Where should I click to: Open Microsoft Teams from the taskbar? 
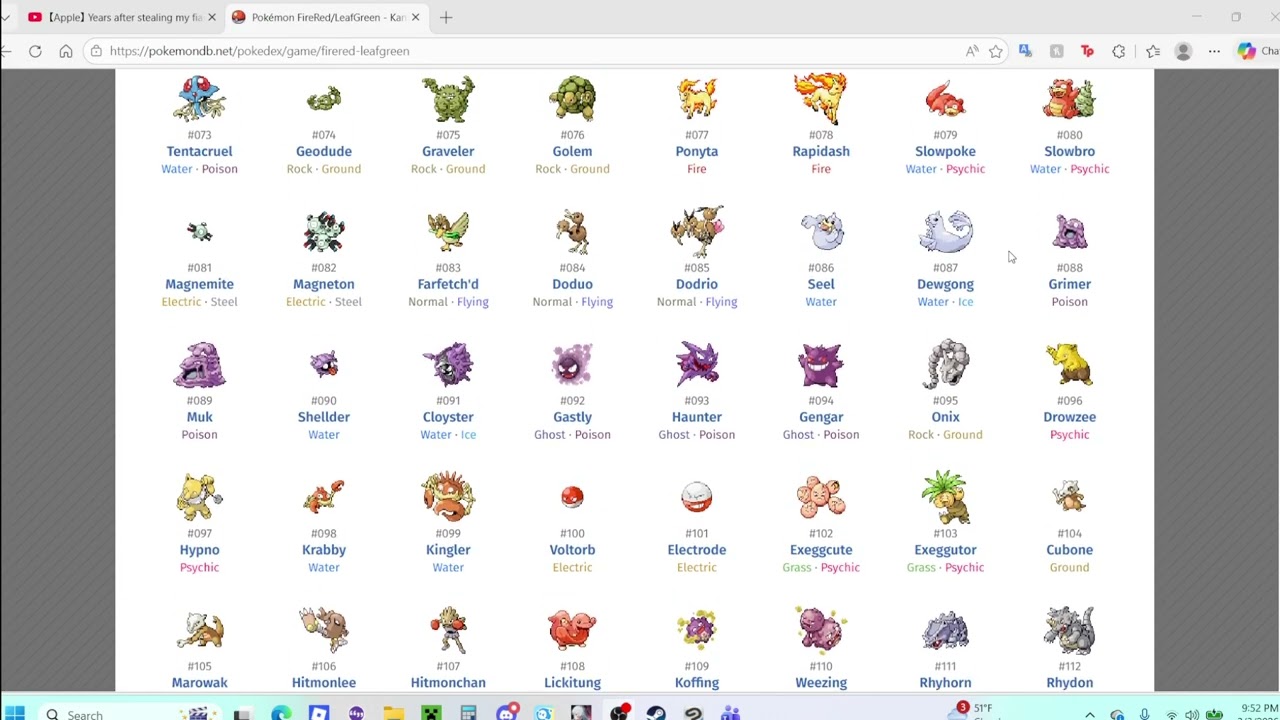click(731, 713)
